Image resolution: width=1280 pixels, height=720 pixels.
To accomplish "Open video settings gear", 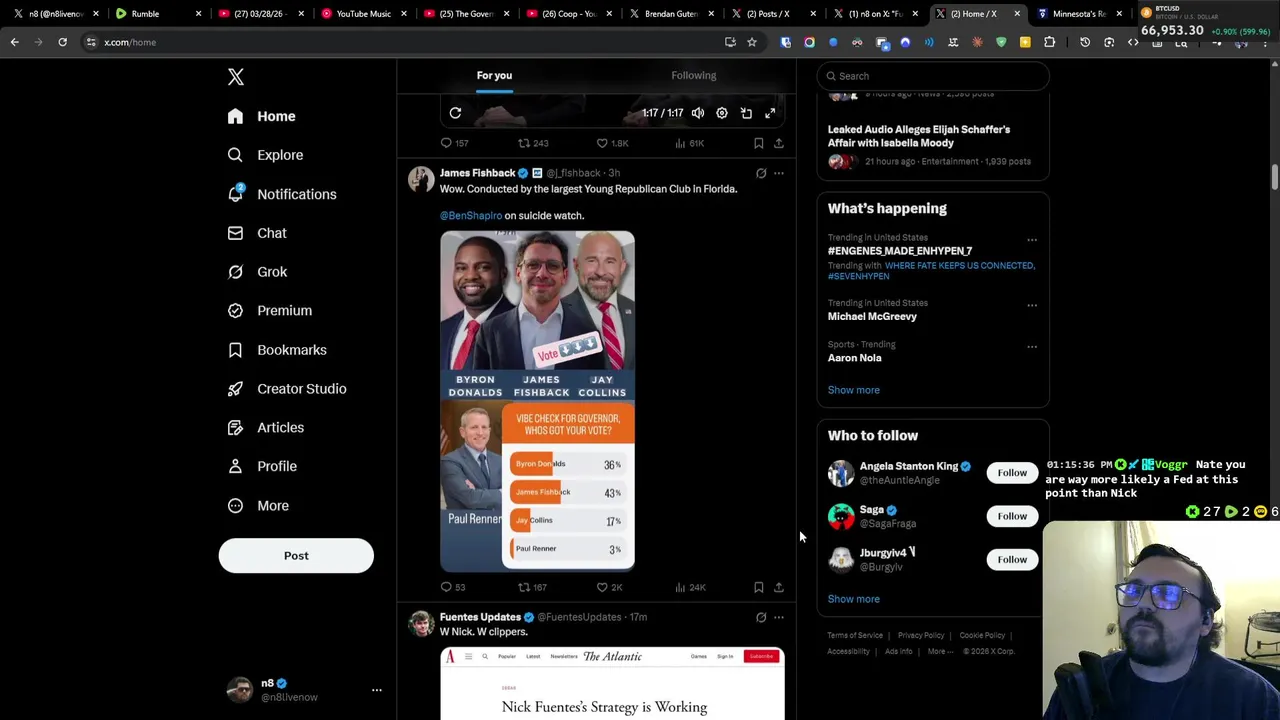I will pos(722,113).
